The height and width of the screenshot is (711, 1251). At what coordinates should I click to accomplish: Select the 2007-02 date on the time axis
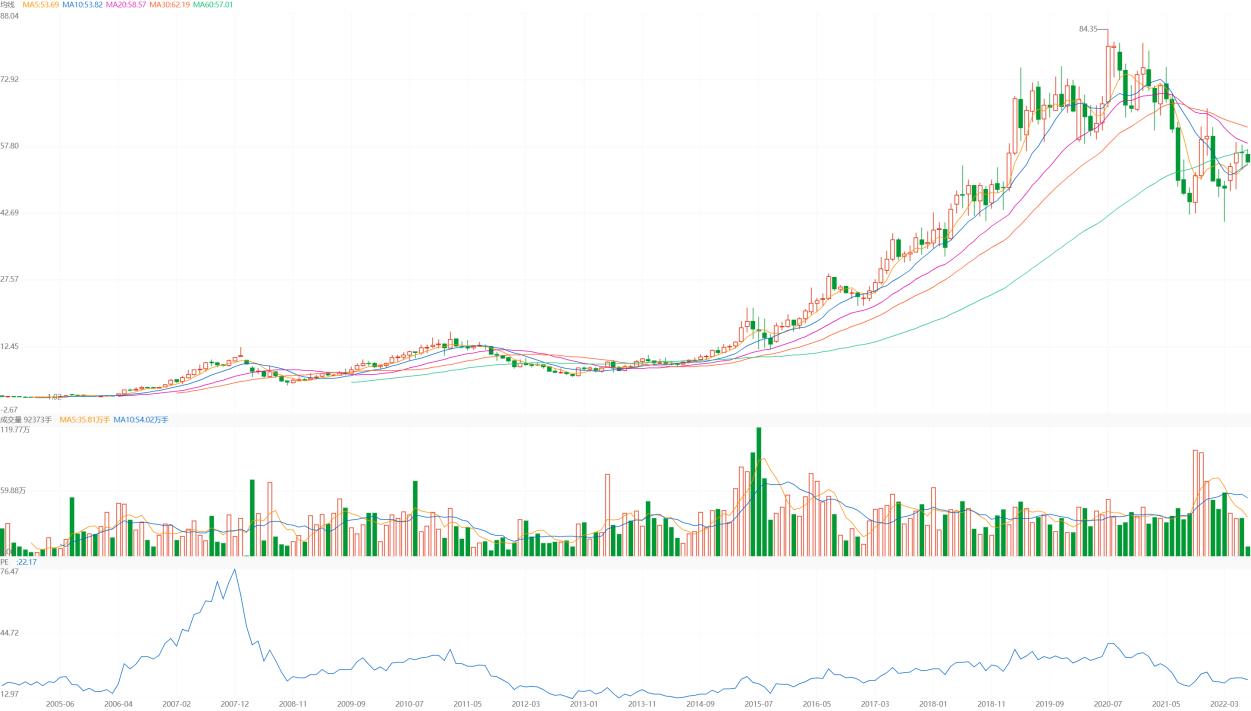(x=176, y=704)
